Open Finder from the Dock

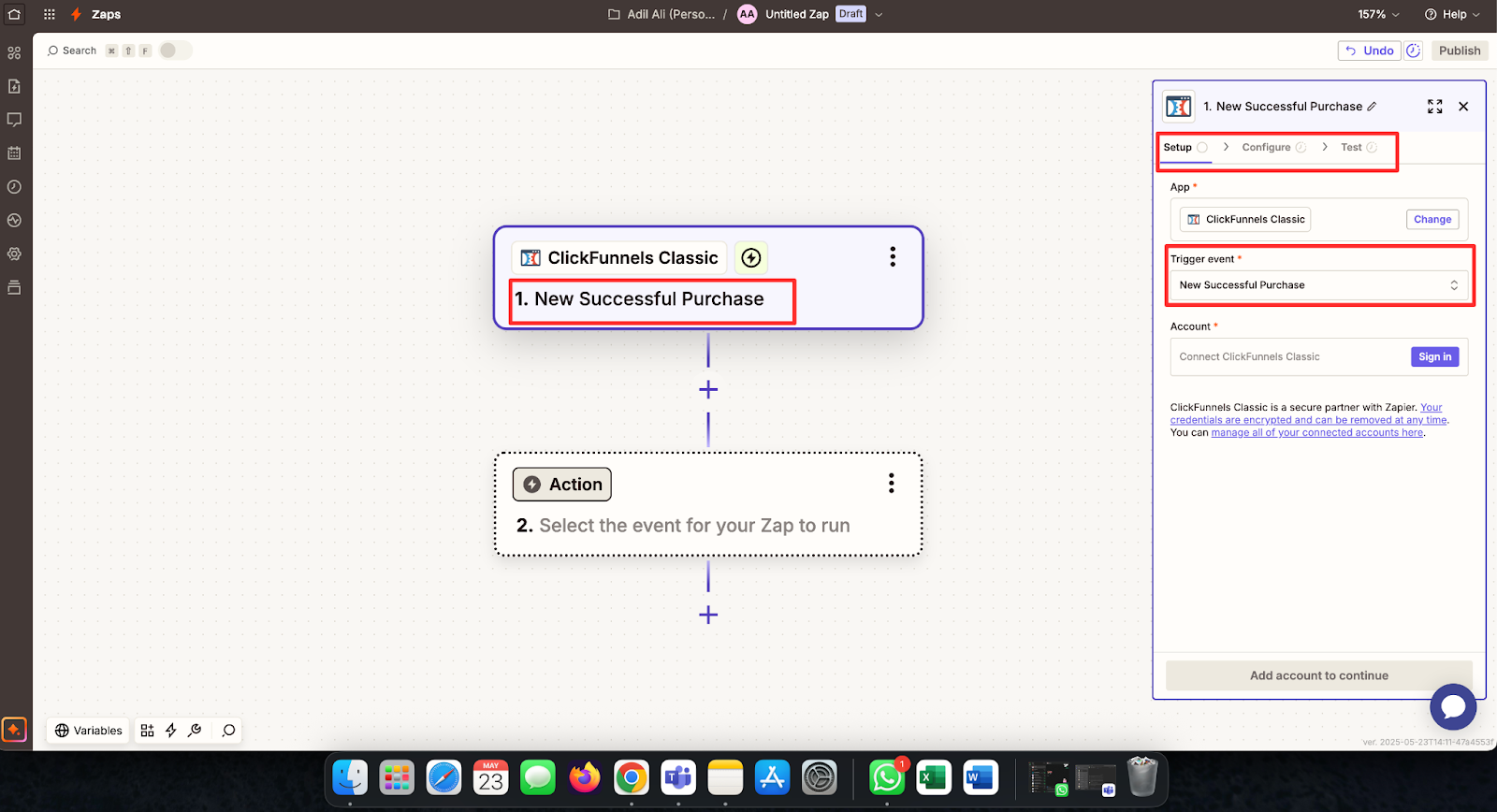pos(351,777)
